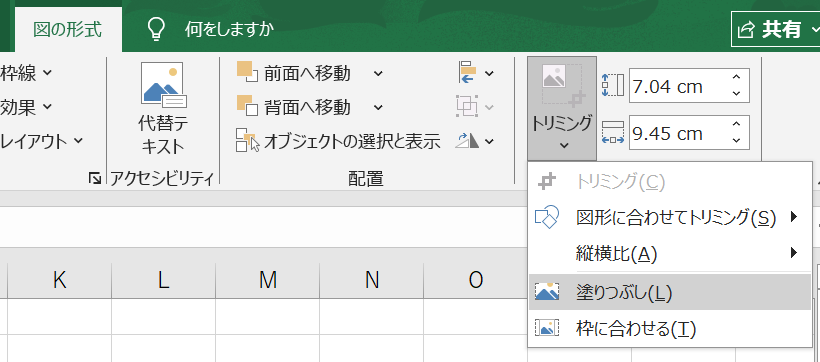This screenshot has height=362, width=820.
Task: Click the width field showing 9.45 cm
Action: click(x=678, y=133)
